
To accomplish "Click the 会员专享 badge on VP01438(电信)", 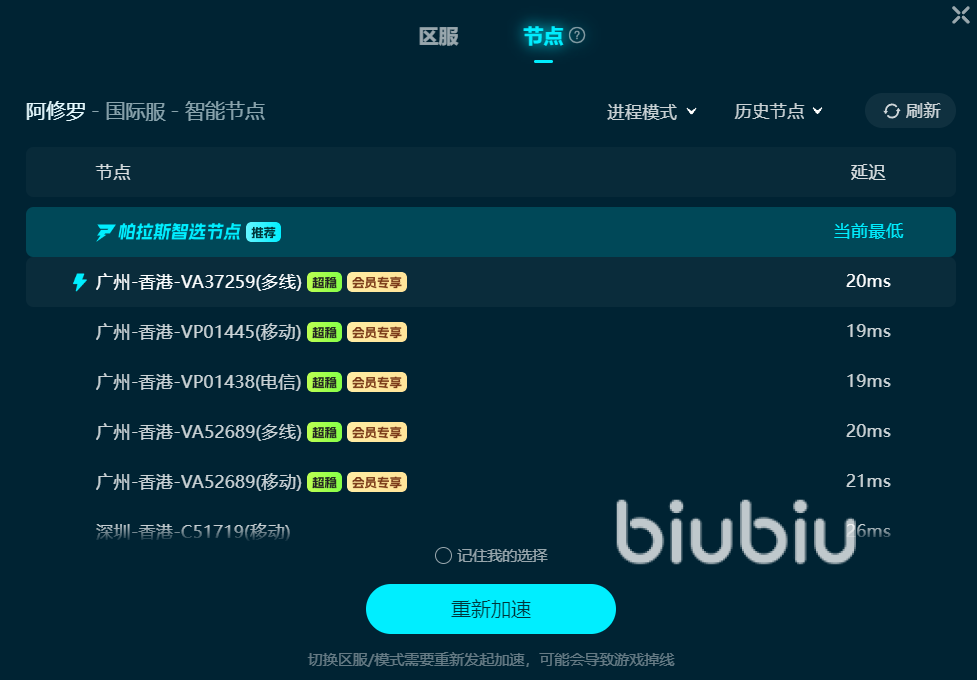I will [x=377, y=382].
